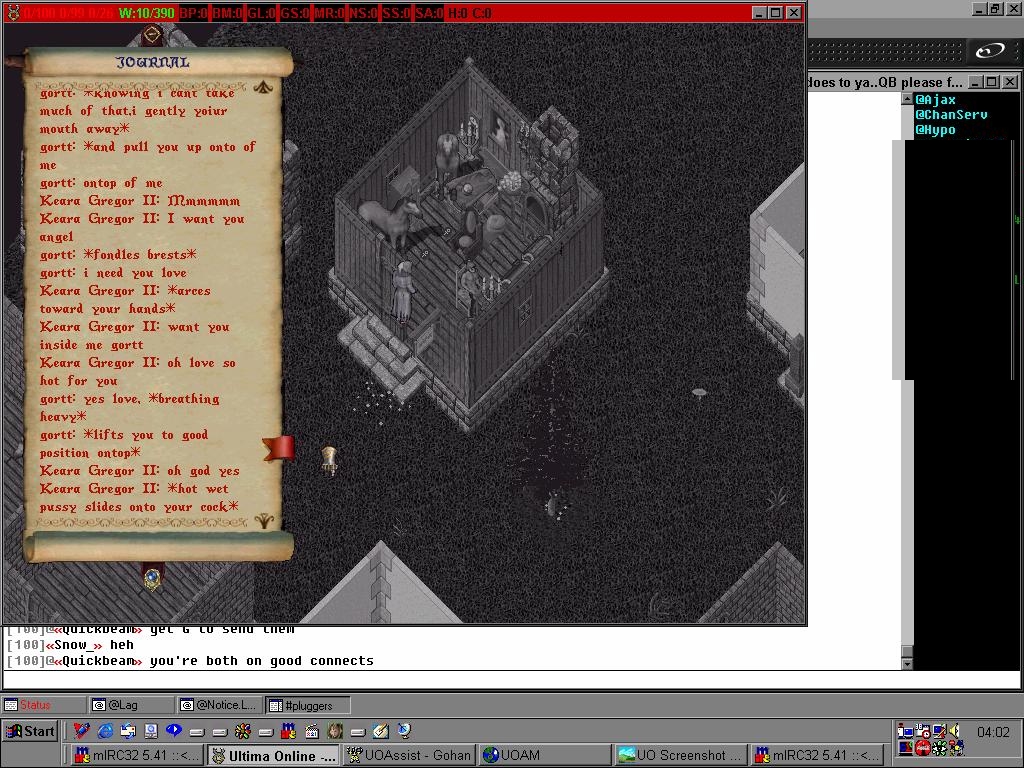The width and height of the screenshot is (1024, 768).
Task: Click the Ultima Online title bar icon
Action: 13,12
